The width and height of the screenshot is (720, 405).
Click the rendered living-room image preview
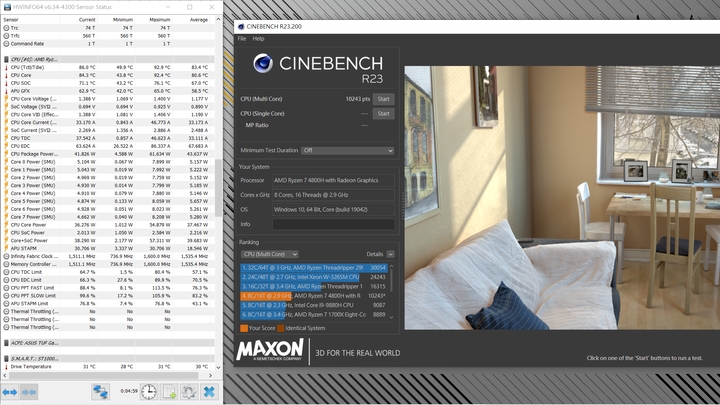tap(562, 197)
